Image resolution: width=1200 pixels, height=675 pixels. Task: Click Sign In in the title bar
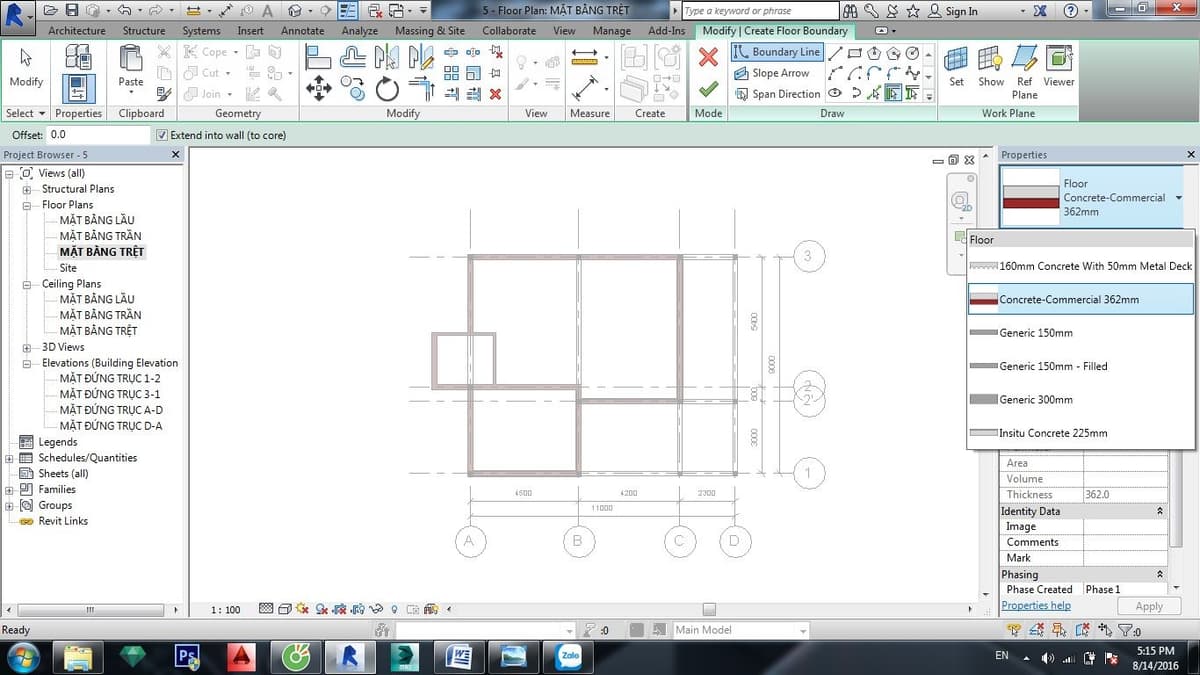[x=961, y=11]
